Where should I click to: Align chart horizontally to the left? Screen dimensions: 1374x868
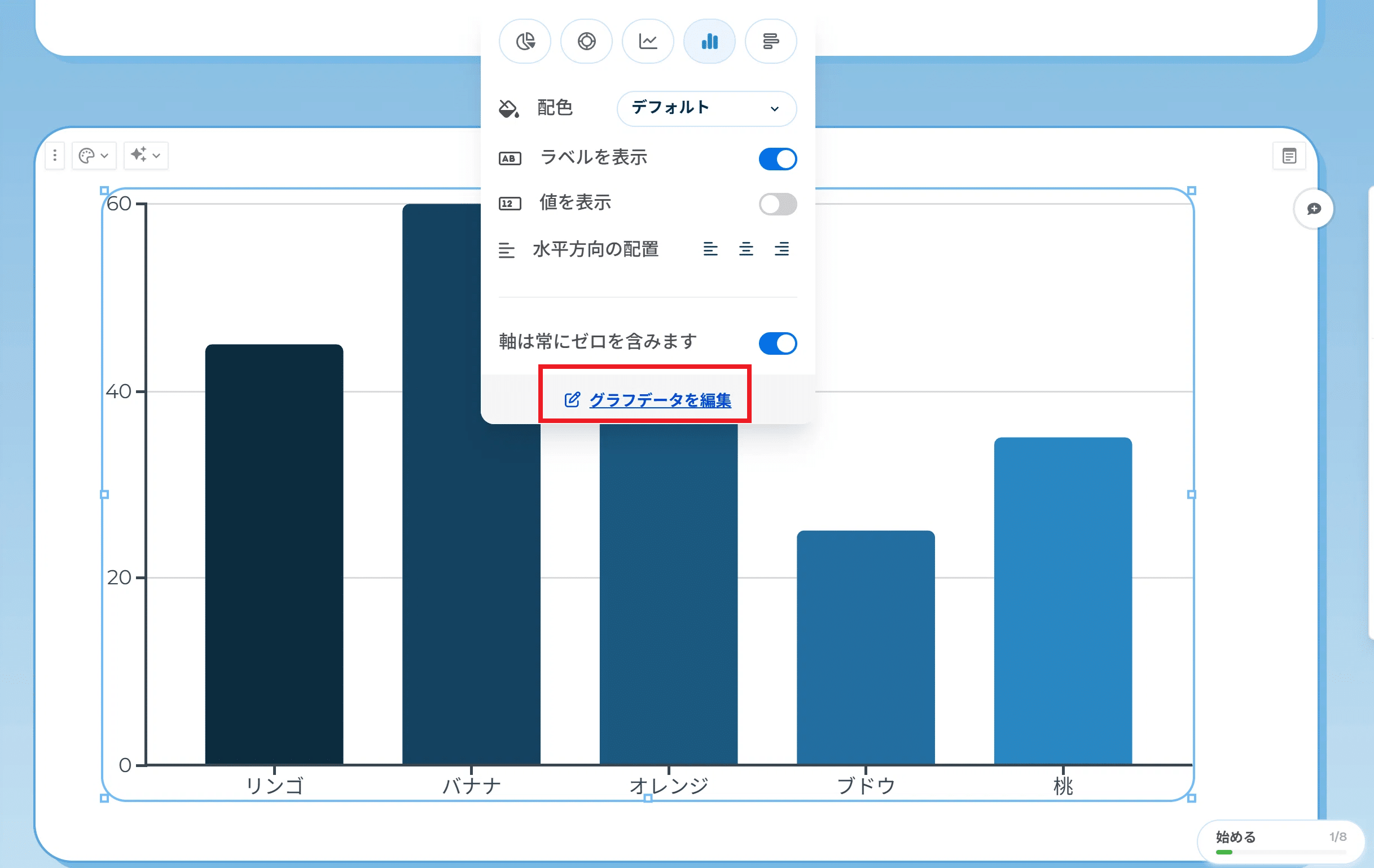[x=710, y=249]
